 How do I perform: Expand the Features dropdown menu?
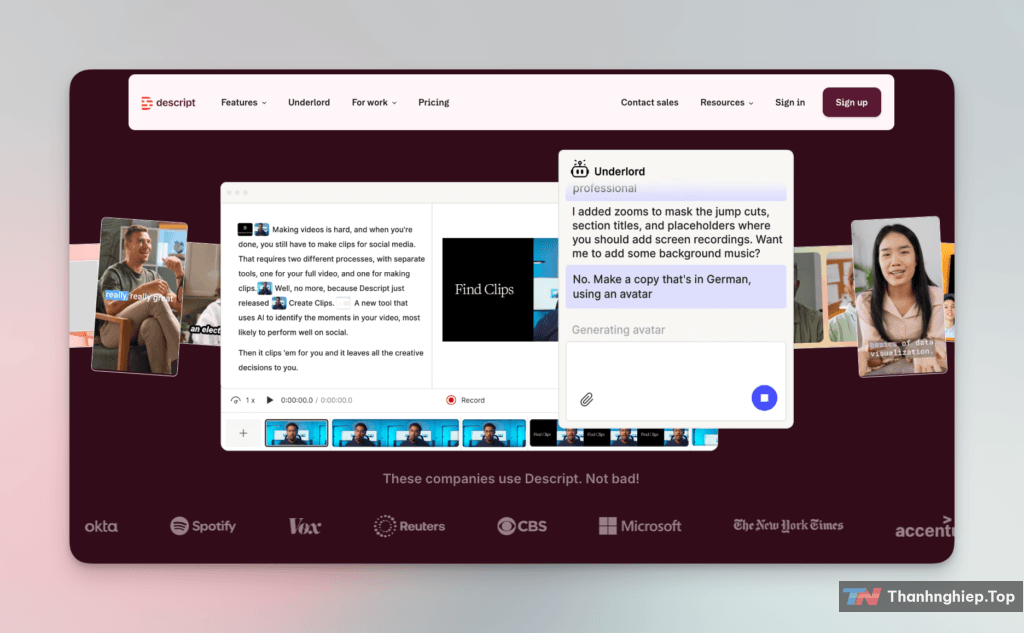click(x=243, y=102)
